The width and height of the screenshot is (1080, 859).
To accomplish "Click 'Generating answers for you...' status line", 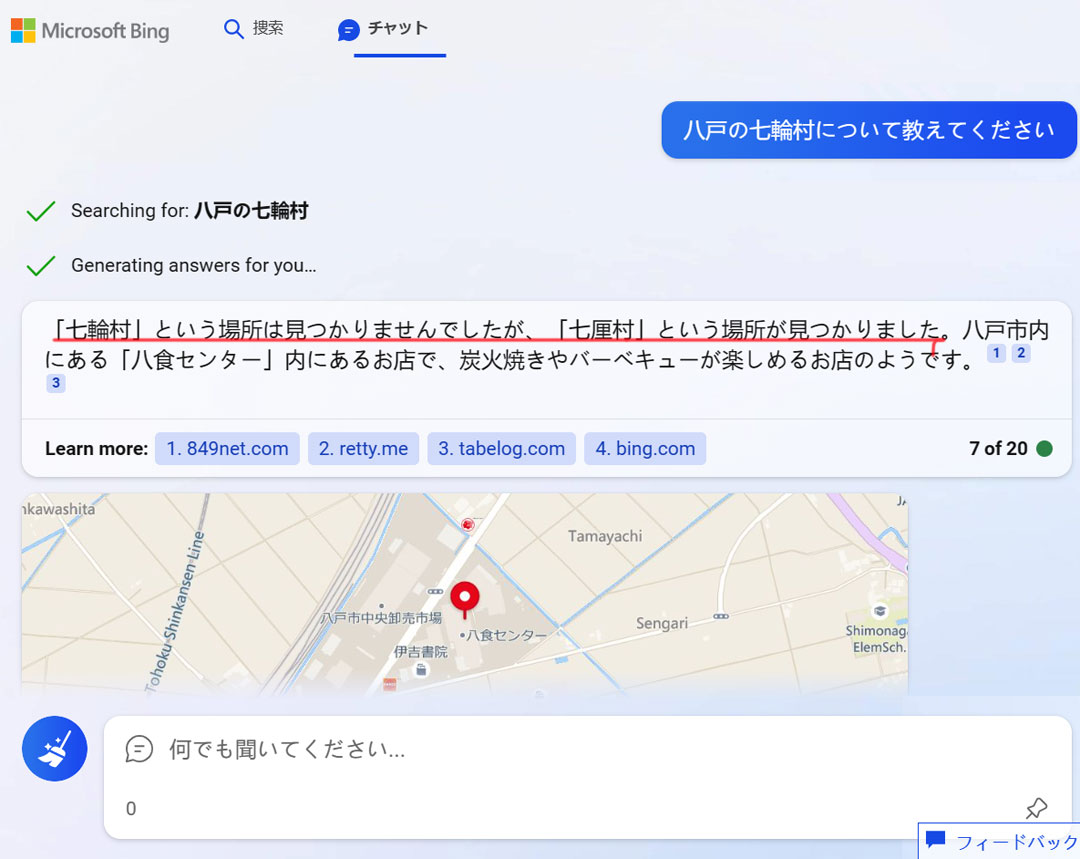I will tap(194, 265).
